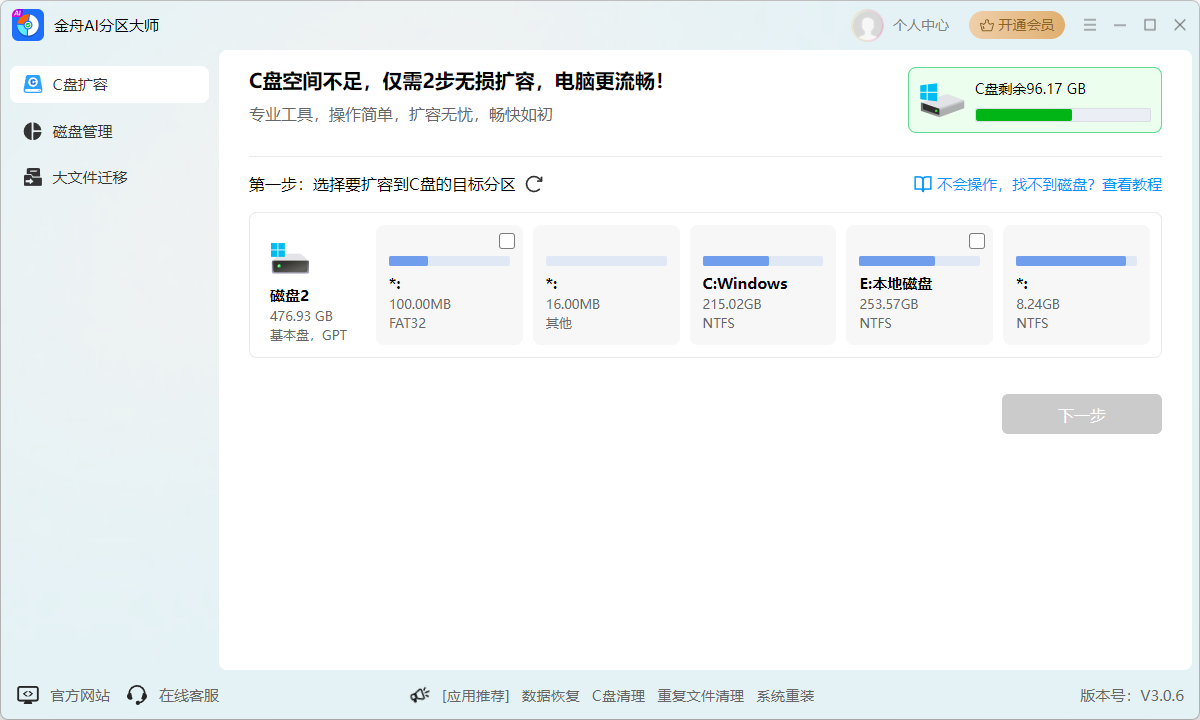
Task: Click the refresh icon beside 第一步
Action: pos(534,184)
